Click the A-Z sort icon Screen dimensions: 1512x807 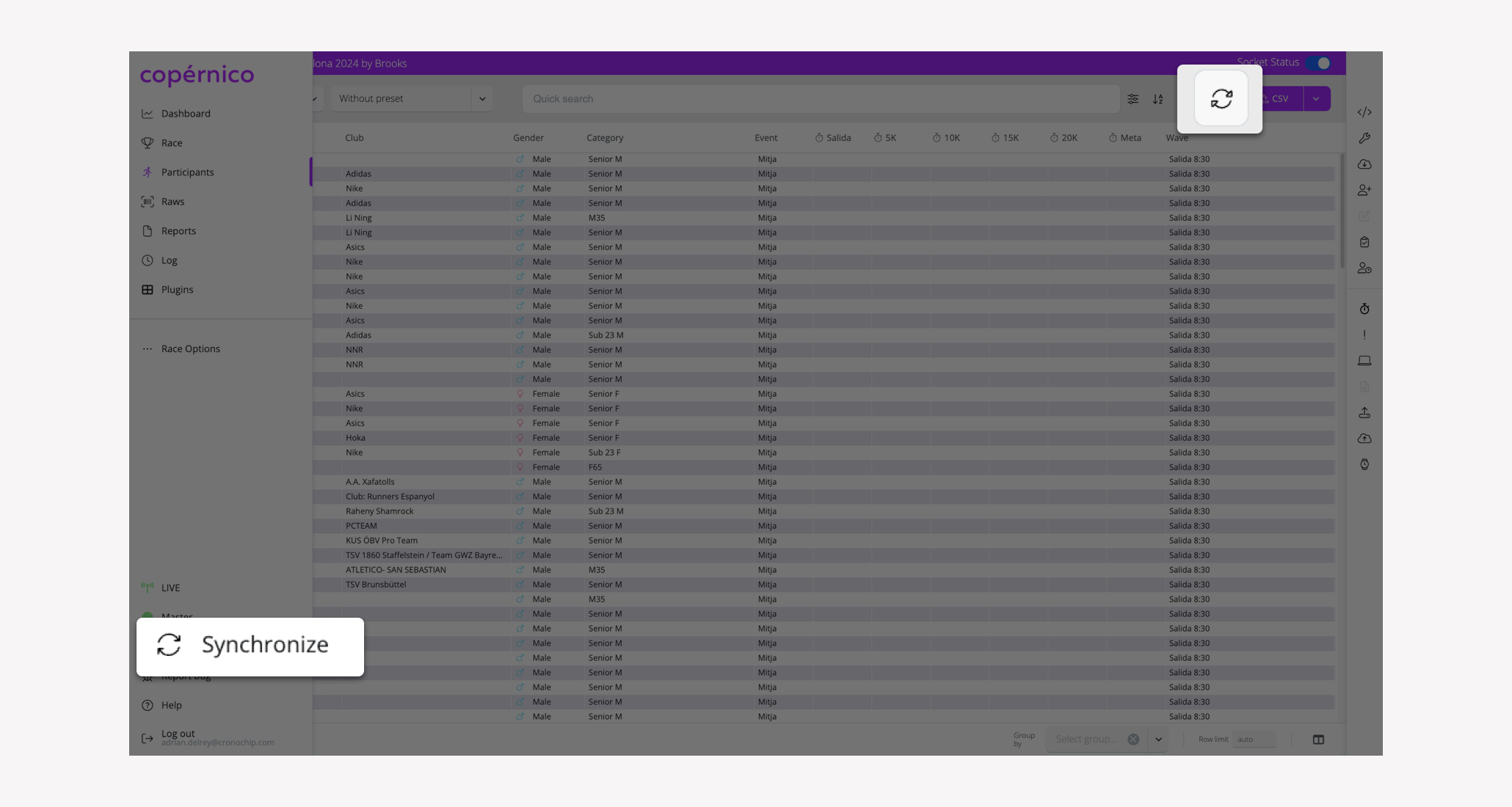(1158, 99)
